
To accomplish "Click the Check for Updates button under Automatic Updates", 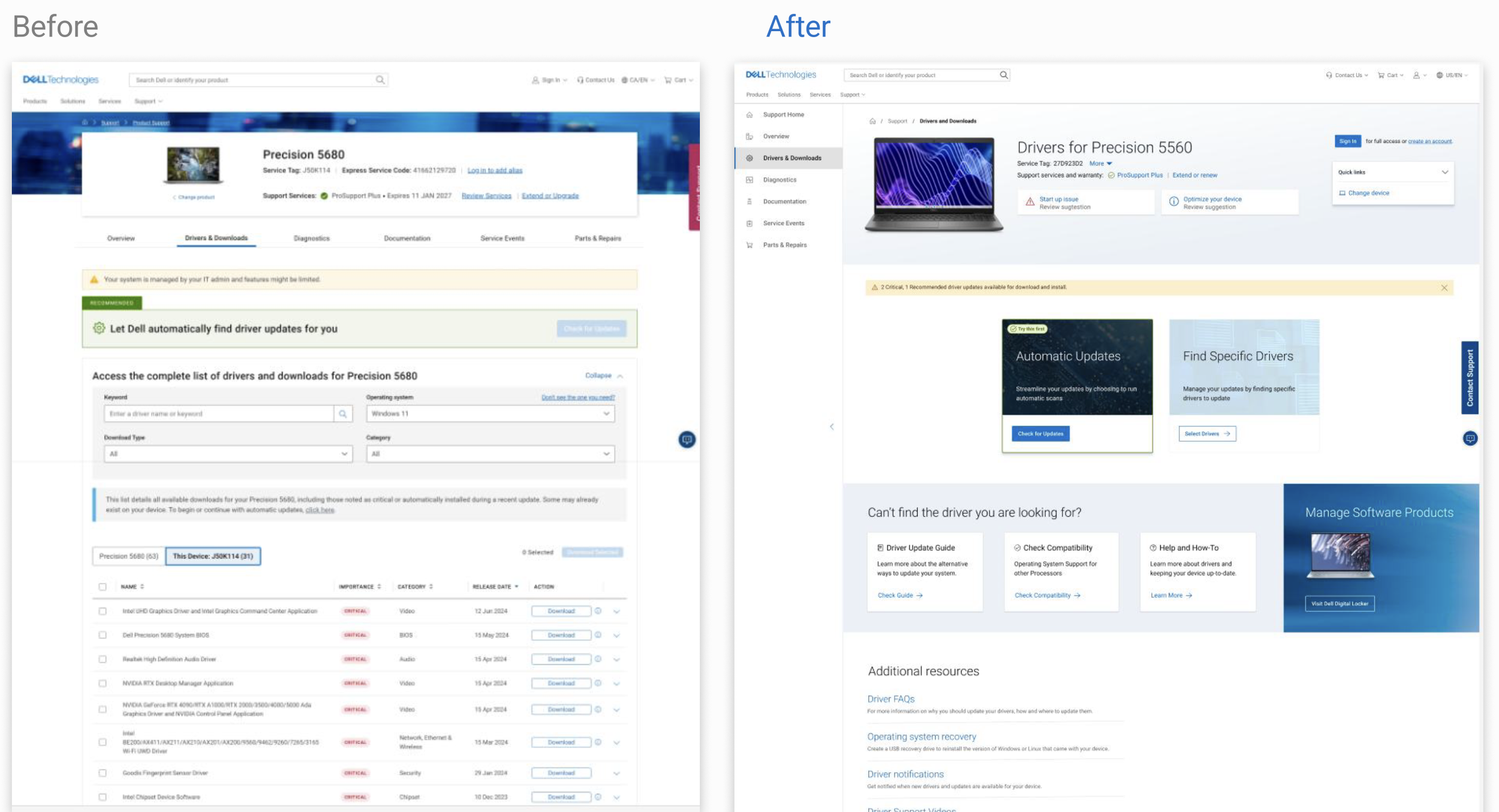I will tap(1040, 434).
